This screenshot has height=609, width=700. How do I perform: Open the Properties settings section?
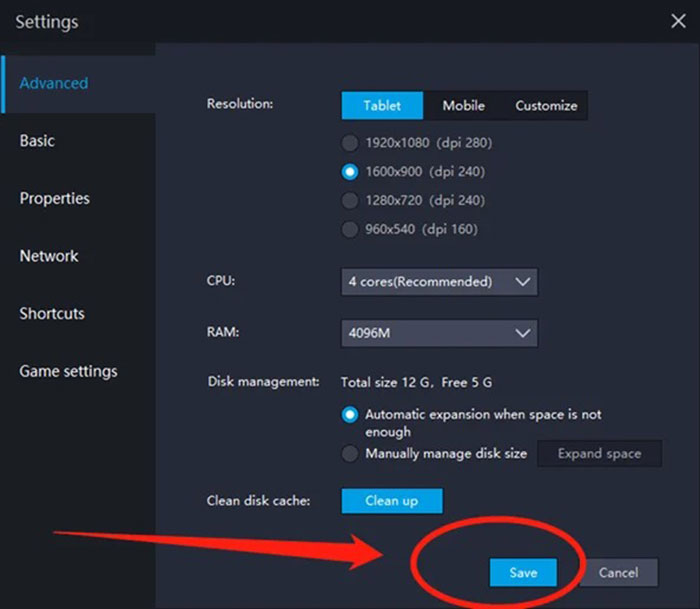(x=54, y=199)
